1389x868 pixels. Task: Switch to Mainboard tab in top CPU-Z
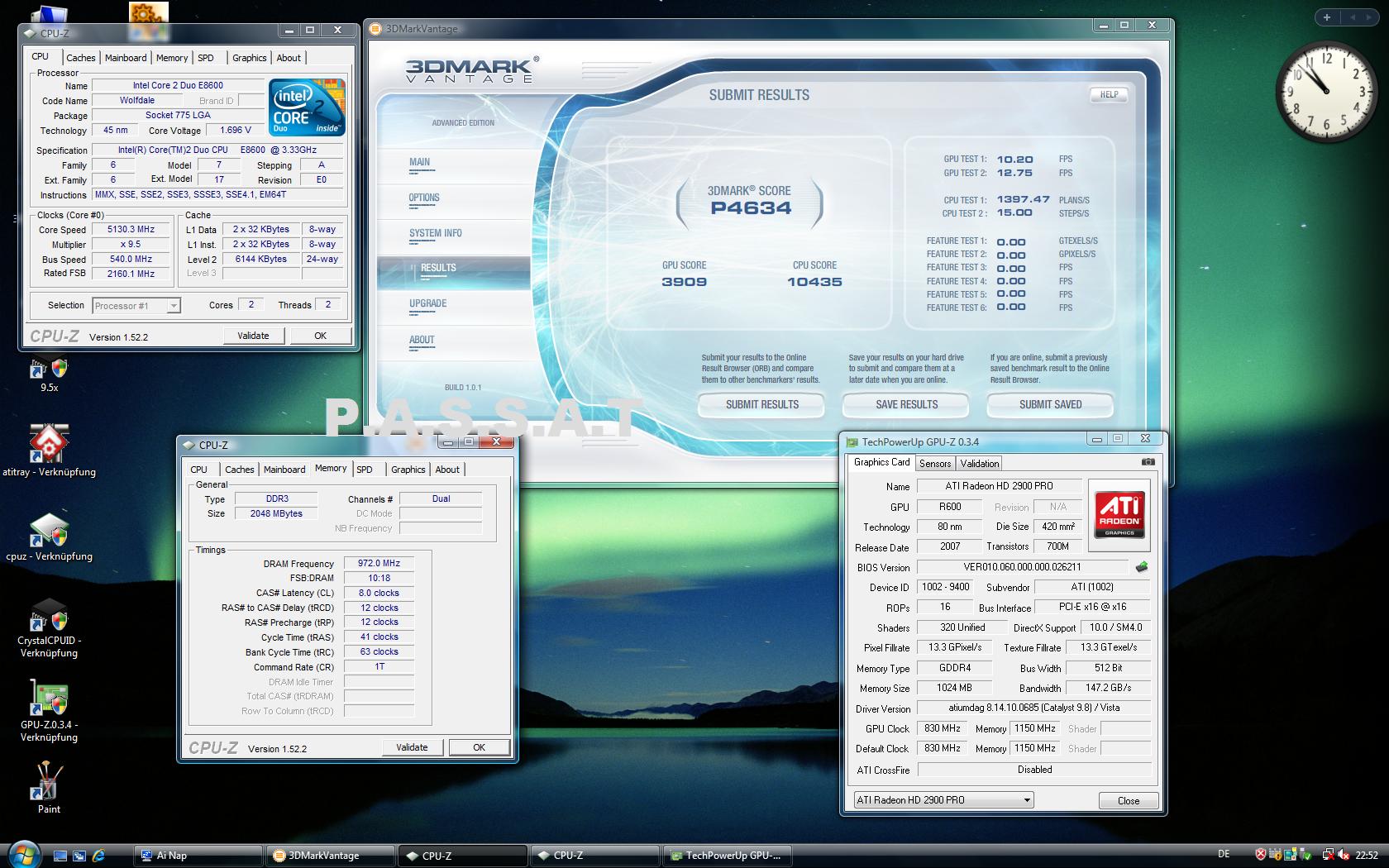(126, 58)
